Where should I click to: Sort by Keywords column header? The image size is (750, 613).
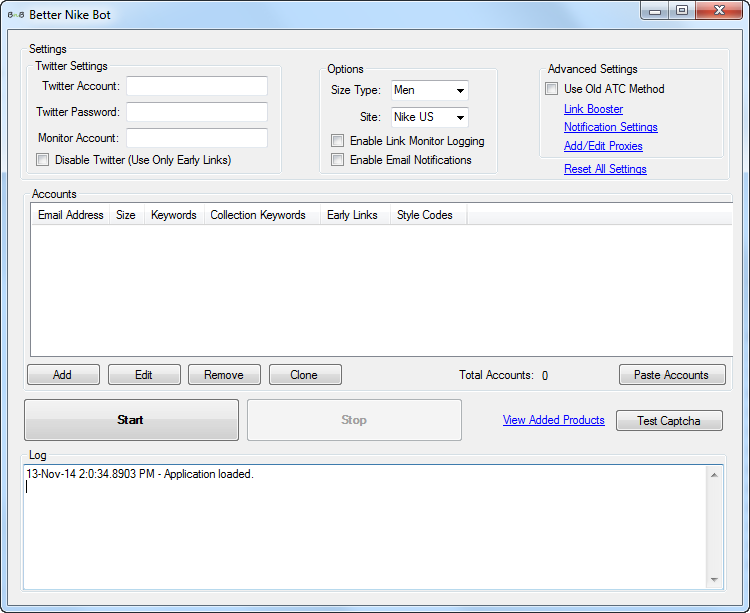pyautogui.click(x=174, y=215)
